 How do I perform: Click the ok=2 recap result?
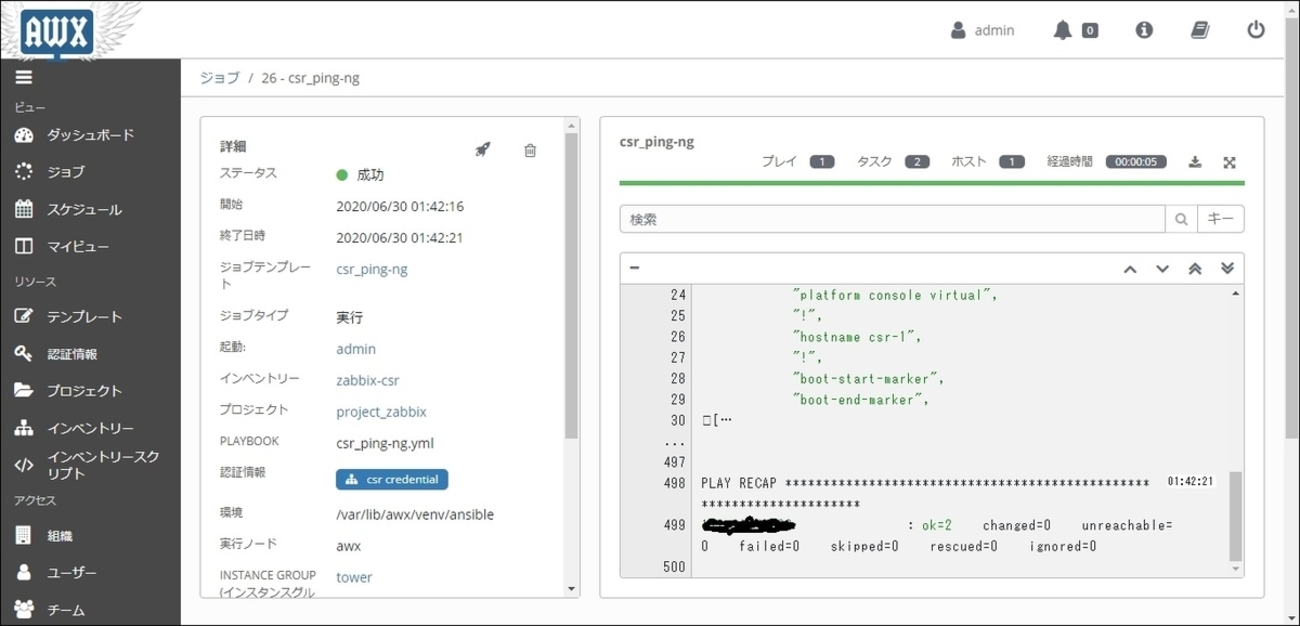[936, 525]
